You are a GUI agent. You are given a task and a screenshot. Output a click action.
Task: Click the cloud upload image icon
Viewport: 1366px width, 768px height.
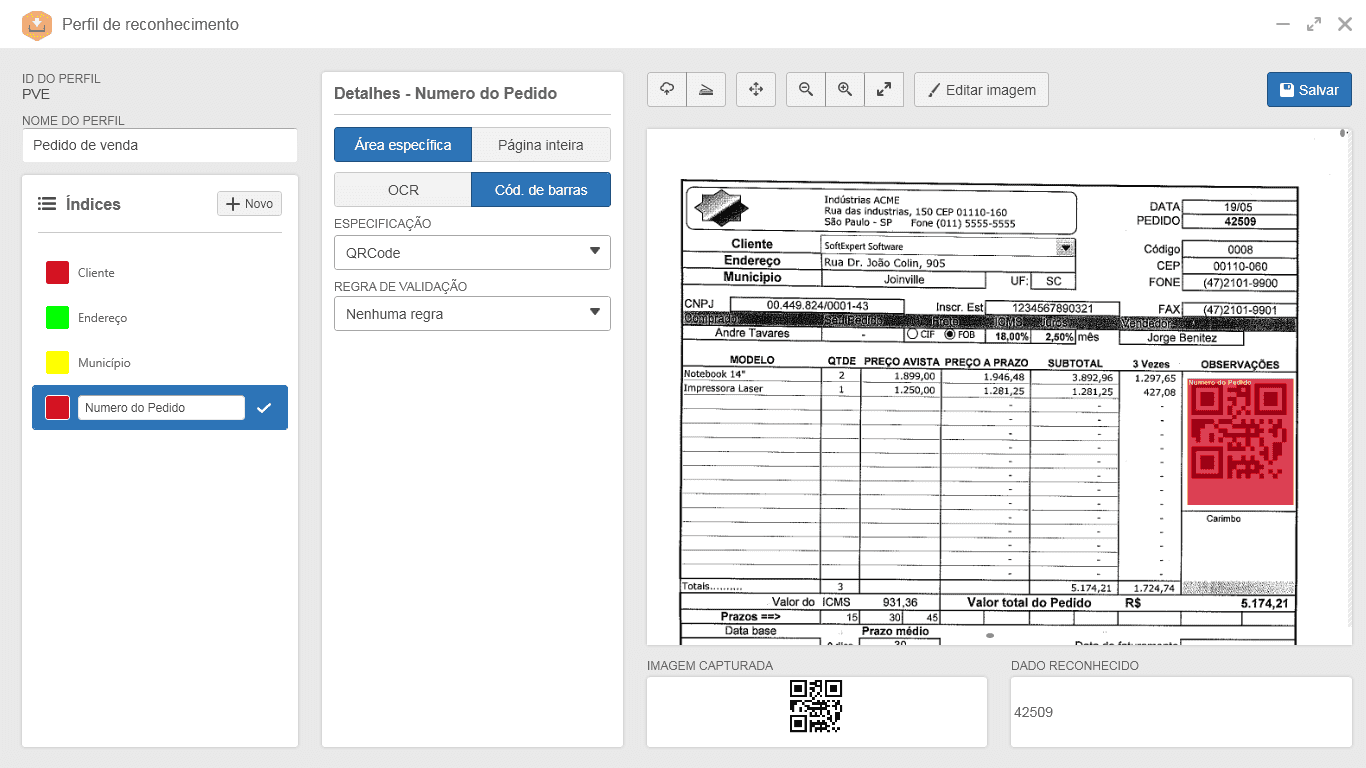[667, 90]
